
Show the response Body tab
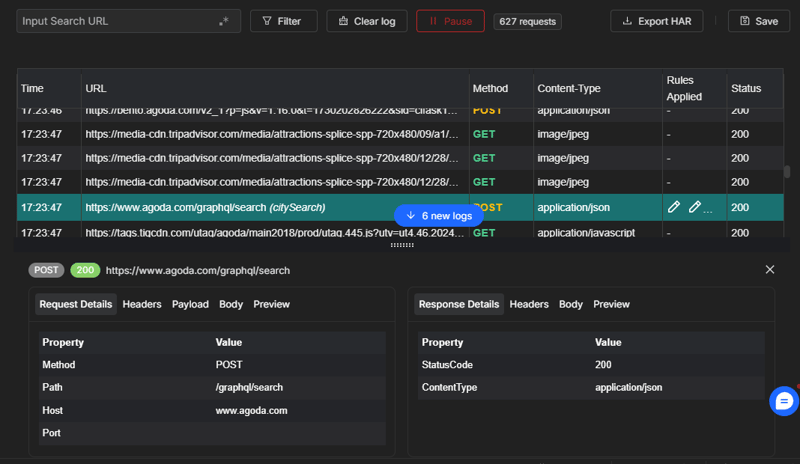click(x=571, y=304)
